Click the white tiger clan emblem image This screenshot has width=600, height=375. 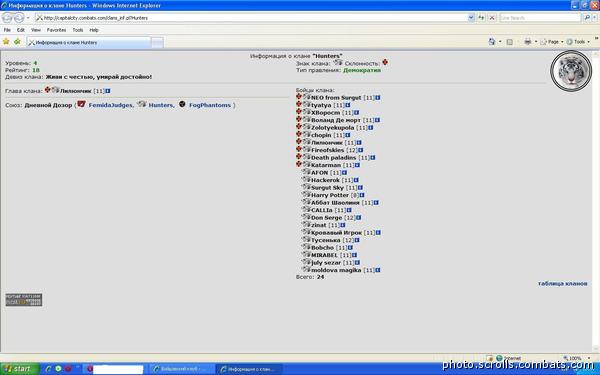point(571,70)
